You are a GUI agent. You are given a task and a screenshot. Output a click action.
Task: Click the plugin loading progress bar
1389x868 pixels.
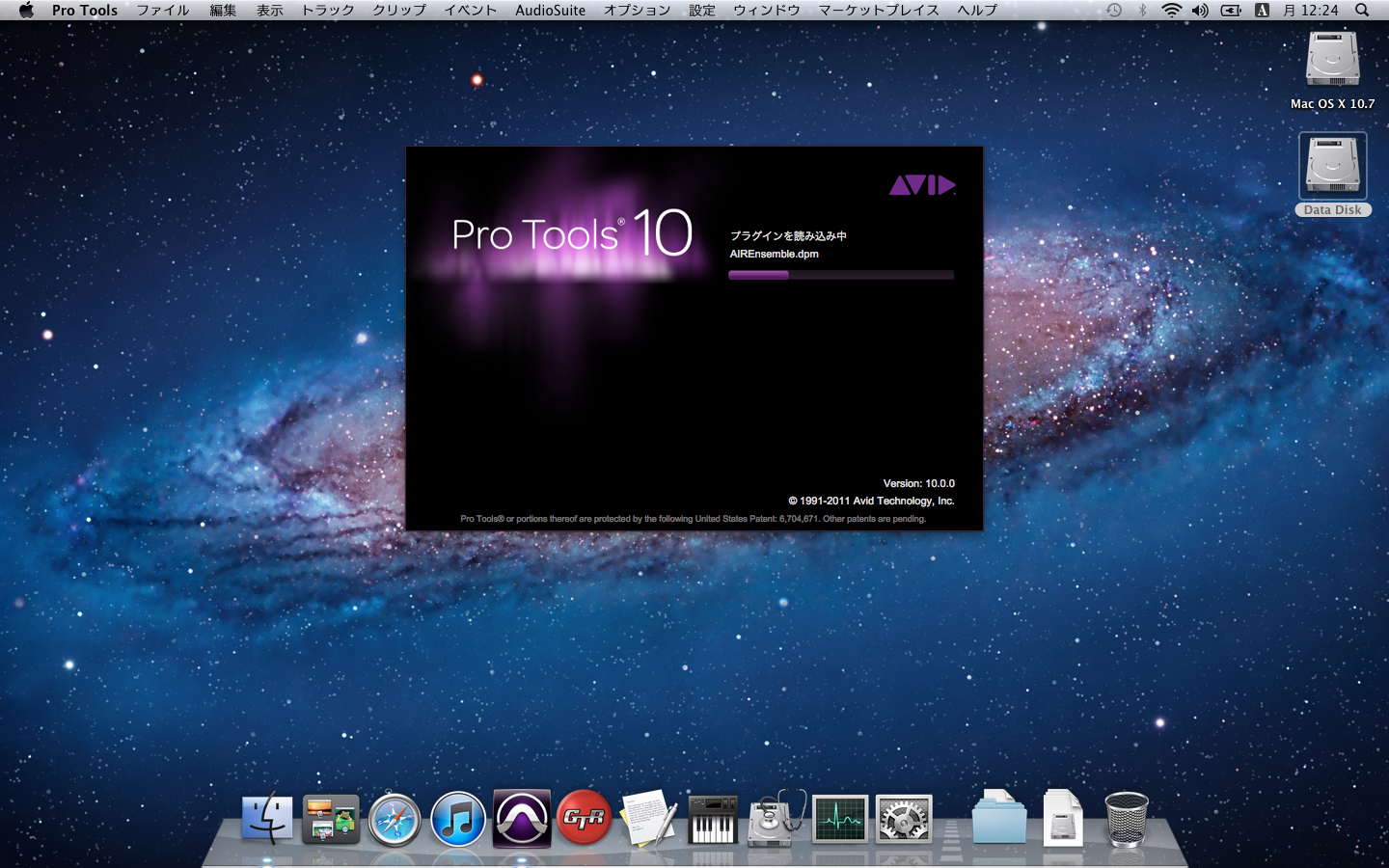tap(841, 275)
